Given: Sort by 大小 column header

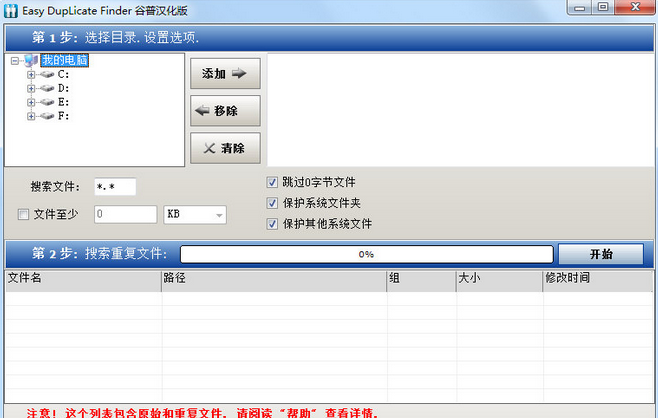Looking at the screenshot, I should coord(499,281).
